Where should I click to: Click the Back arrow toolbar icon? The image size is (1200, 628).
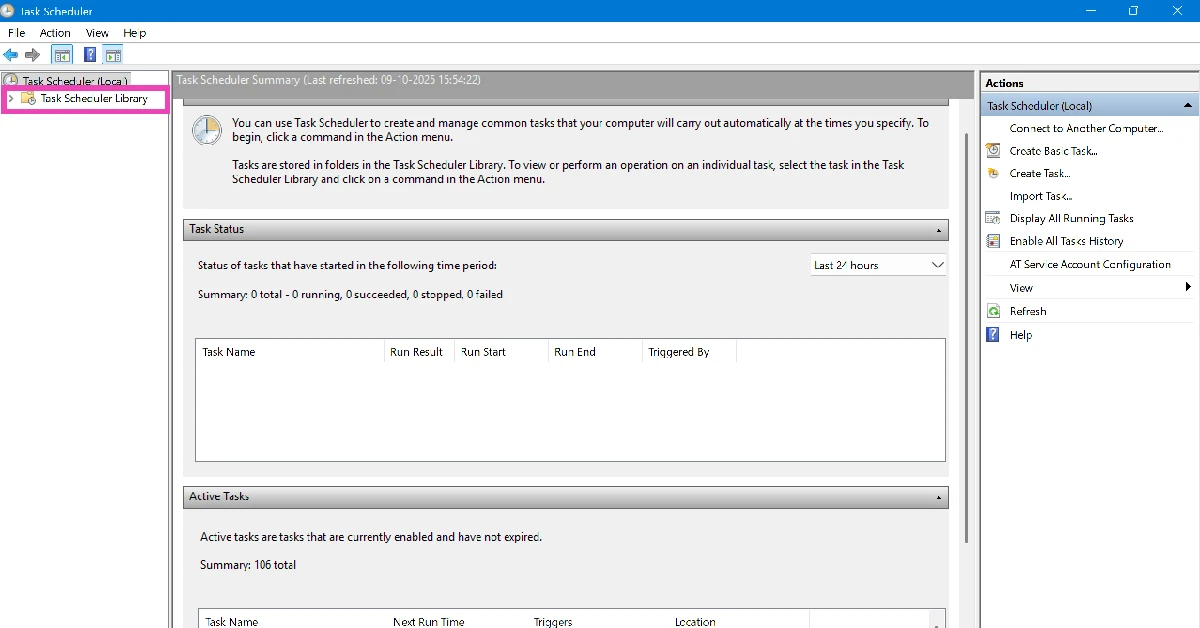click(x=11, y=55)
